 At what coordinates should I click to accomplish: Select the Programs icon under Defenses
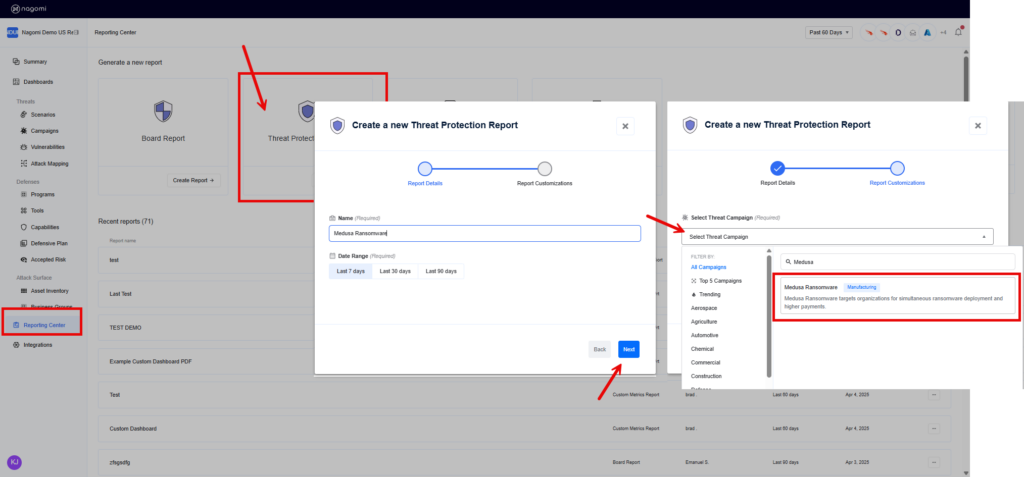click(24, 194)
